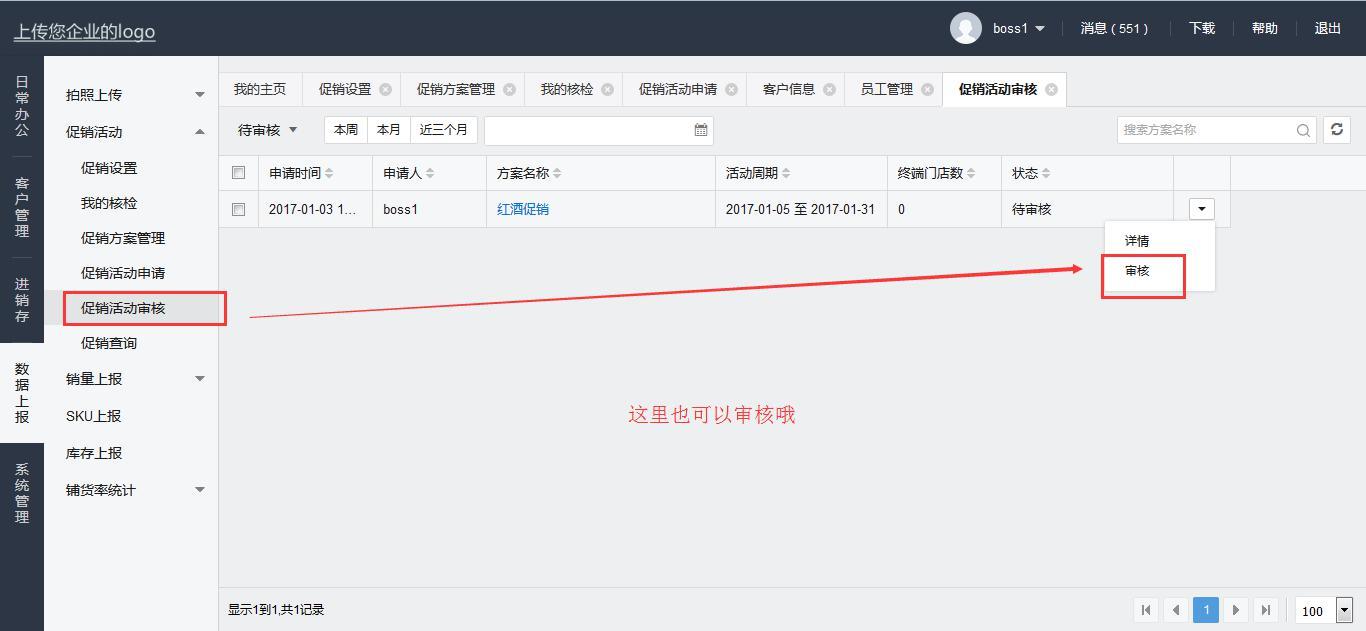Close the 促销设置 tab with its x icon
1366x631 pixels.
click(385, 89)
